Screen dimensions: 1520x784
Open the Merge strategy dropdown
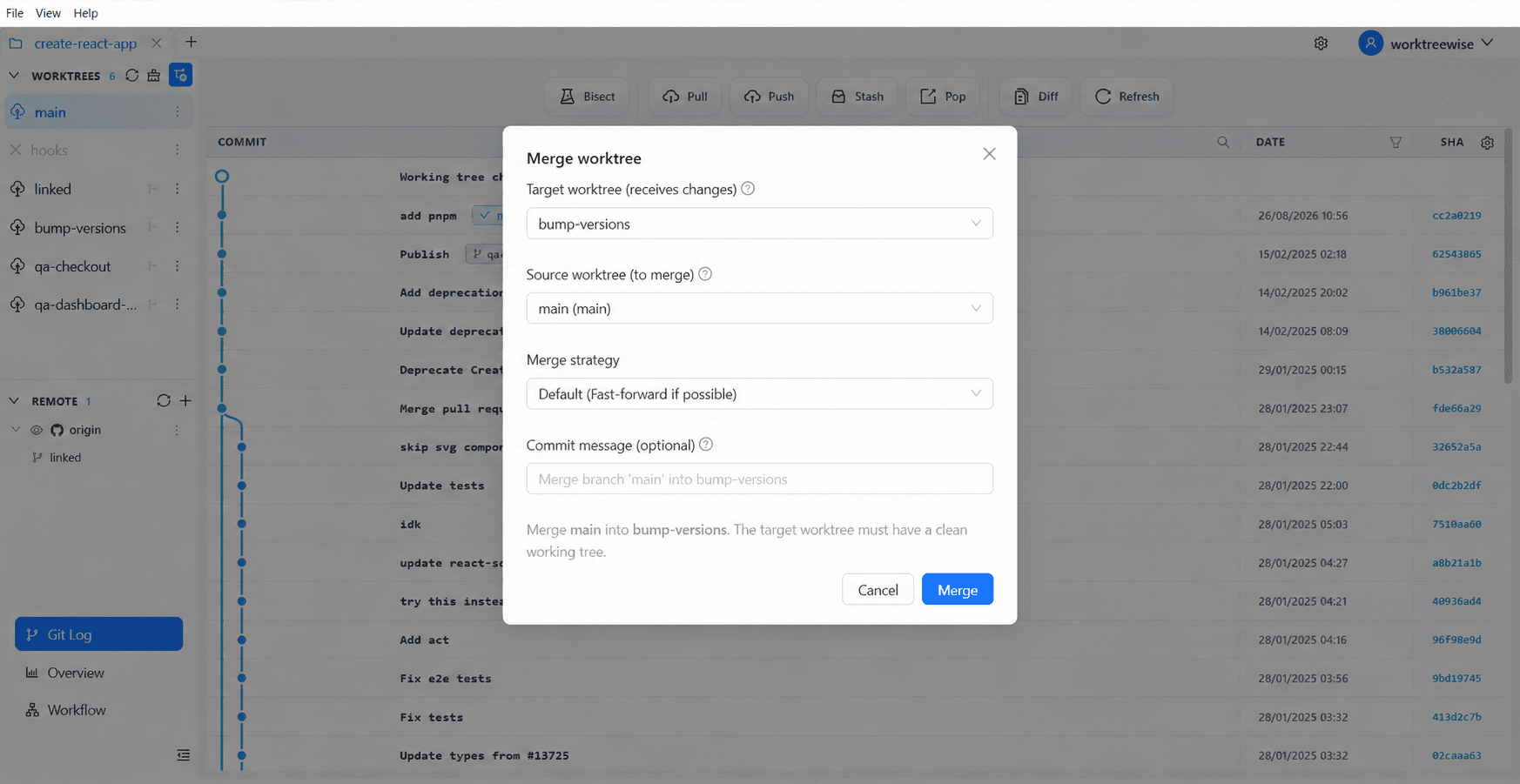pyautogui.click(x=759, y=394)
